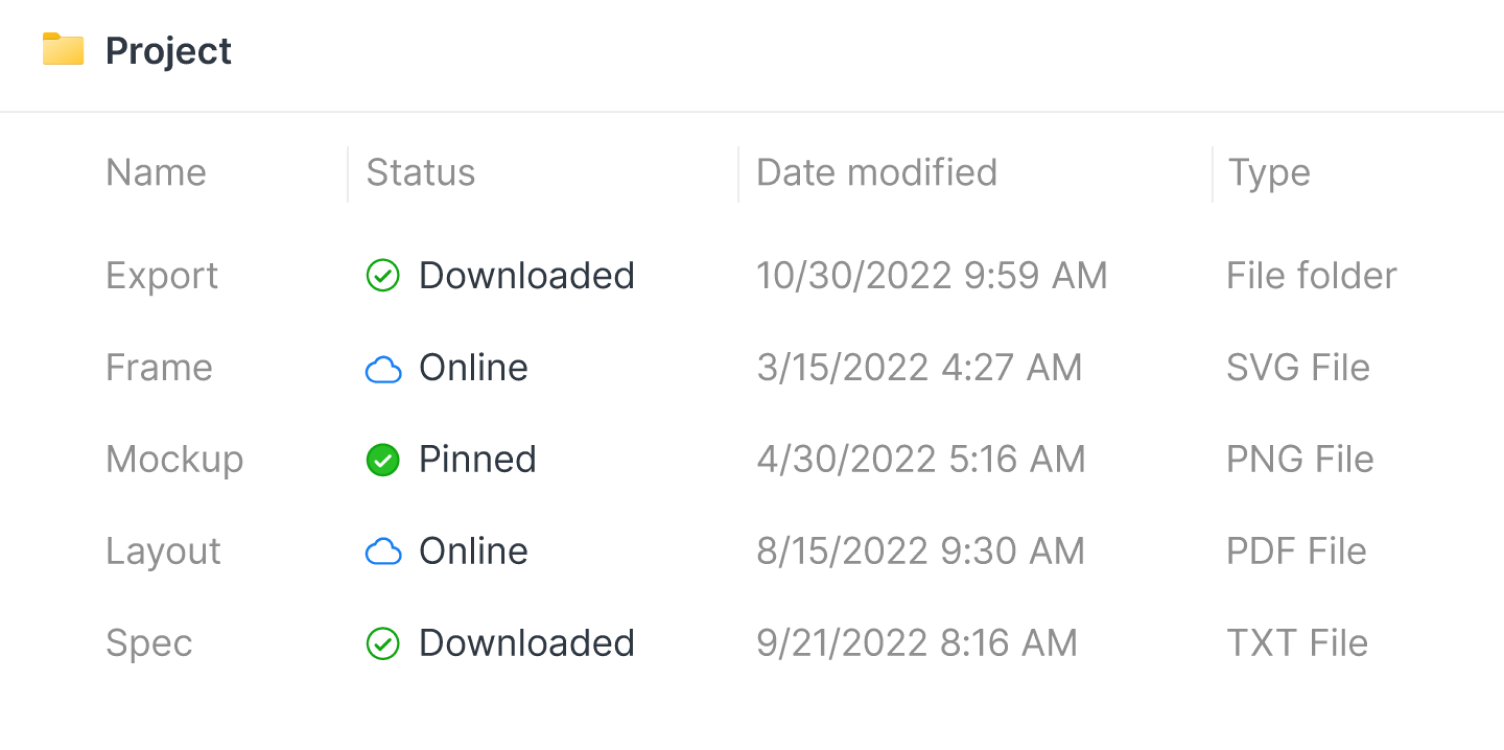
Task: Sort by the Name column header
Action: point(156,173)
